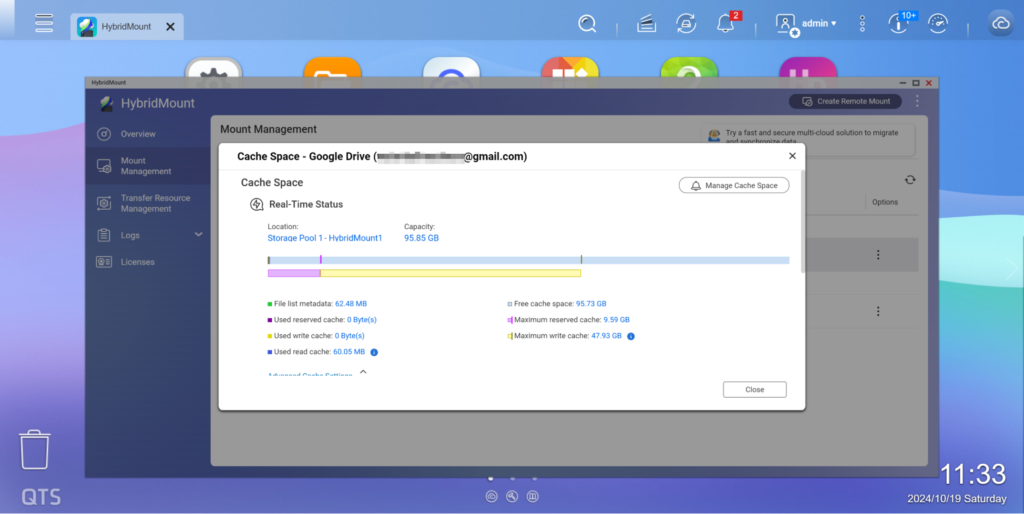The image size is (1024, 514).
Task: Open the cloud icon at top-right corner
Action: (x=1000, y=24)
